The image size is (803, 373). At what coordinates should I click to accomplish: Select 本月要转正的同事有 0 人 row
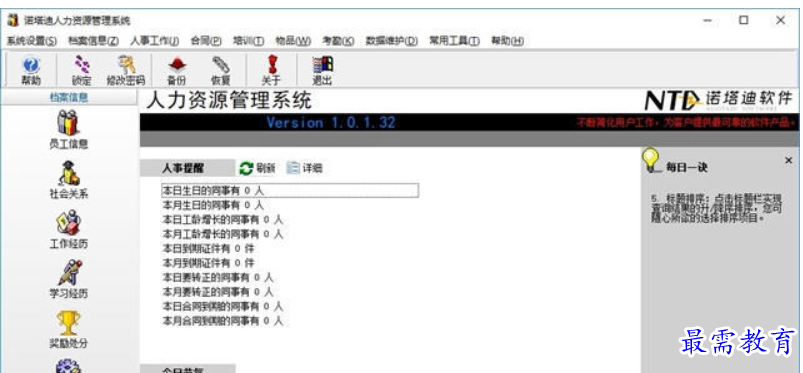pyautogui.click(x=218, y=292)
